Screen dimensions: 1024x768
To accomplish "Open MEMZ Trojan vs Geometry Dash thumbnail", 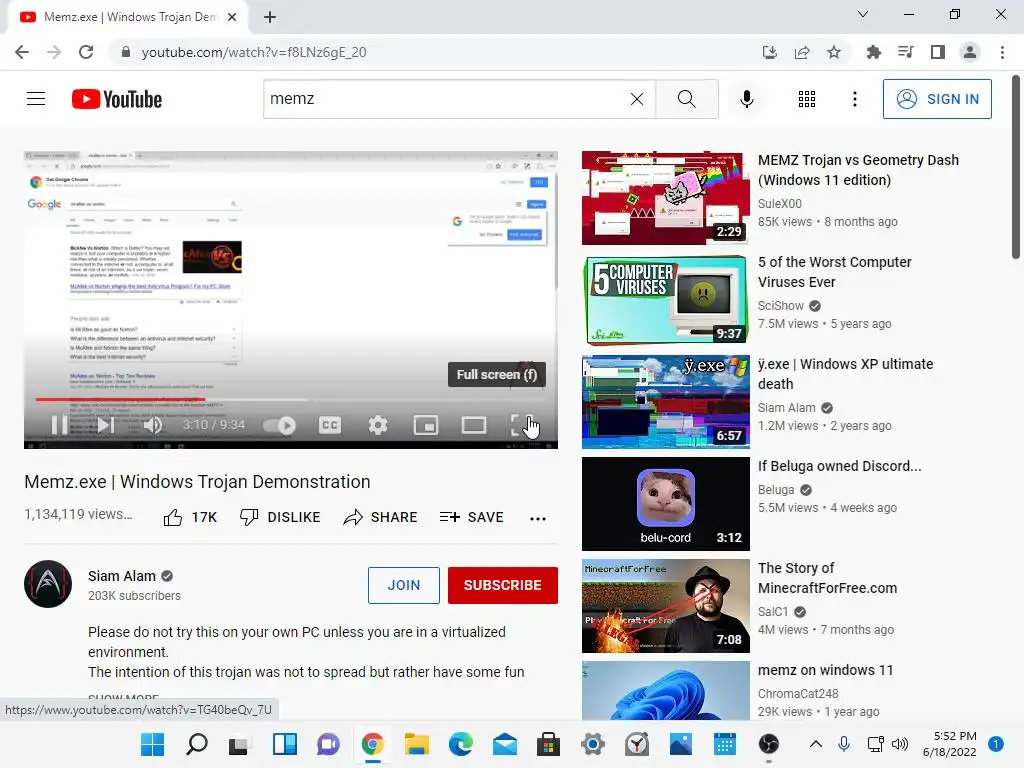I will [x=665, y=198].
